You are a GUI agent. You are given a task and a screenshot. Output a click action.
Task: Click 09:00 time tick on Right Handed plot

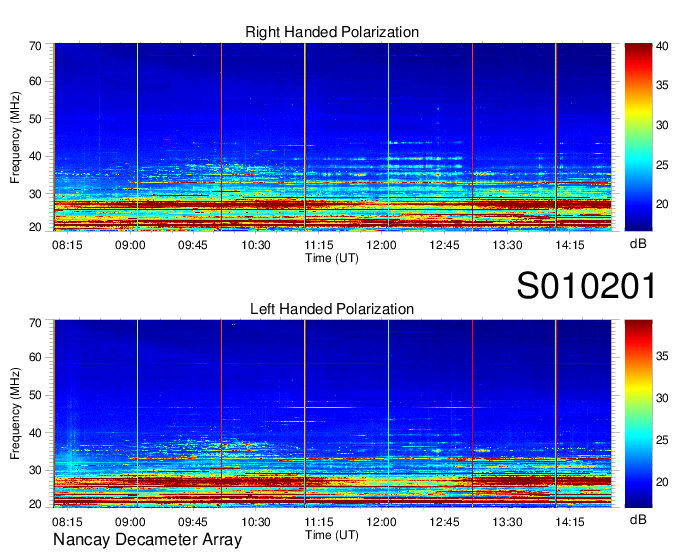tap(130, 245)
